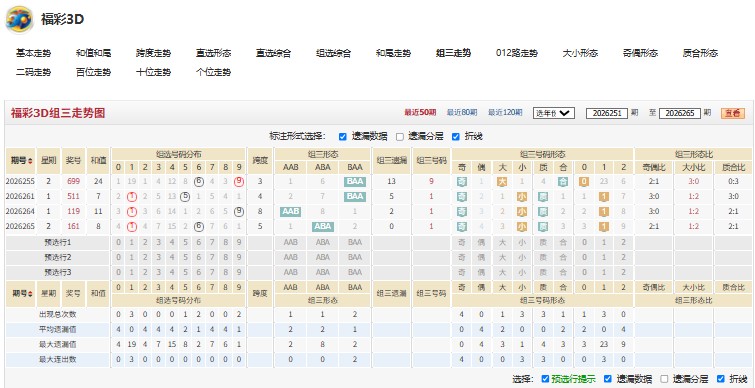
Task: Show 最近50期 results
Action: 420,113
